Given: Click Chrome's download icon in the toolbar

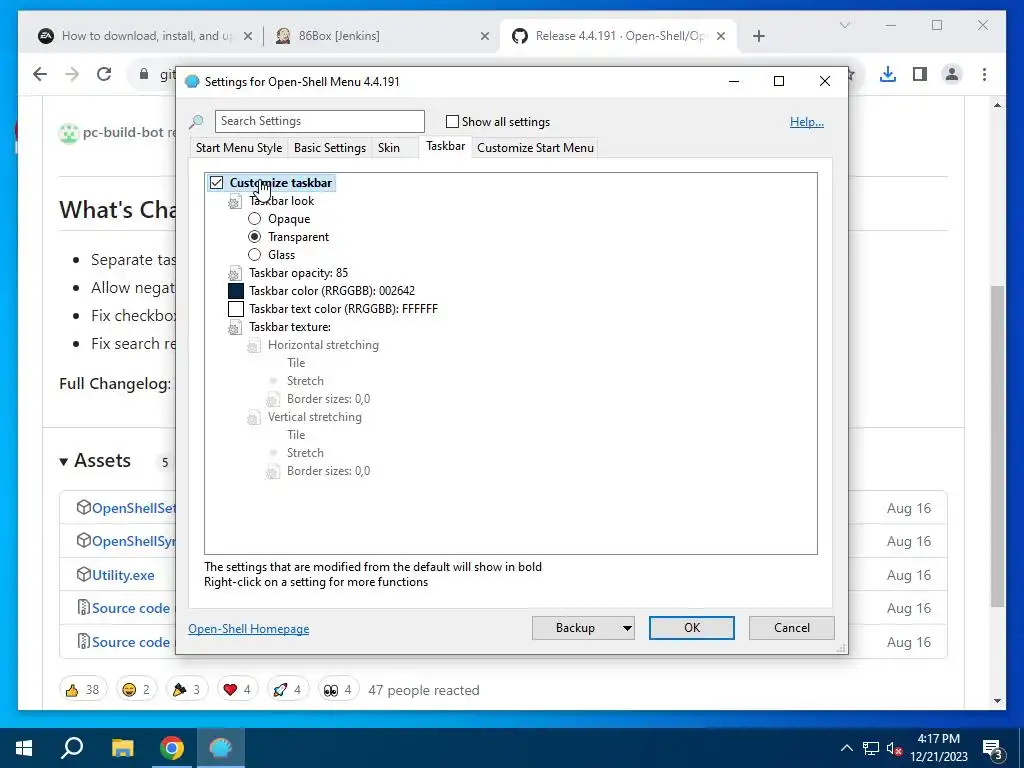Looking at the screenshot, I should 888,74.
